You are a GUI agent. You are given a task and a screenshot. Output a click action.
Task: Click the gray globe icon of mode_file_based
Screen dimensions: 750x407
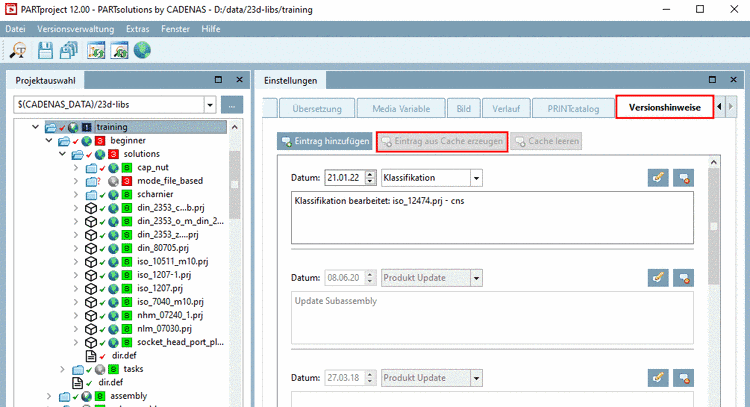[x=113, y=181]
